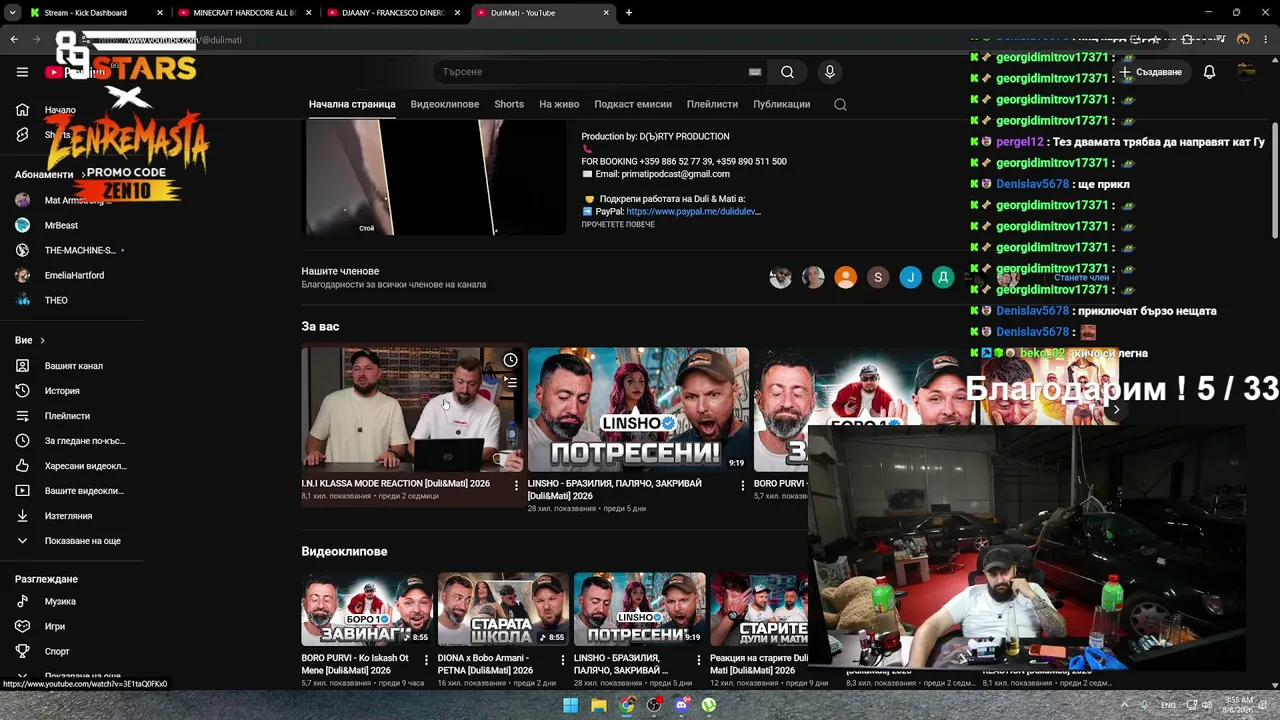Open Windows Start menu
The height and width of the screenshot is (720, 1280).
click(570, 705)
